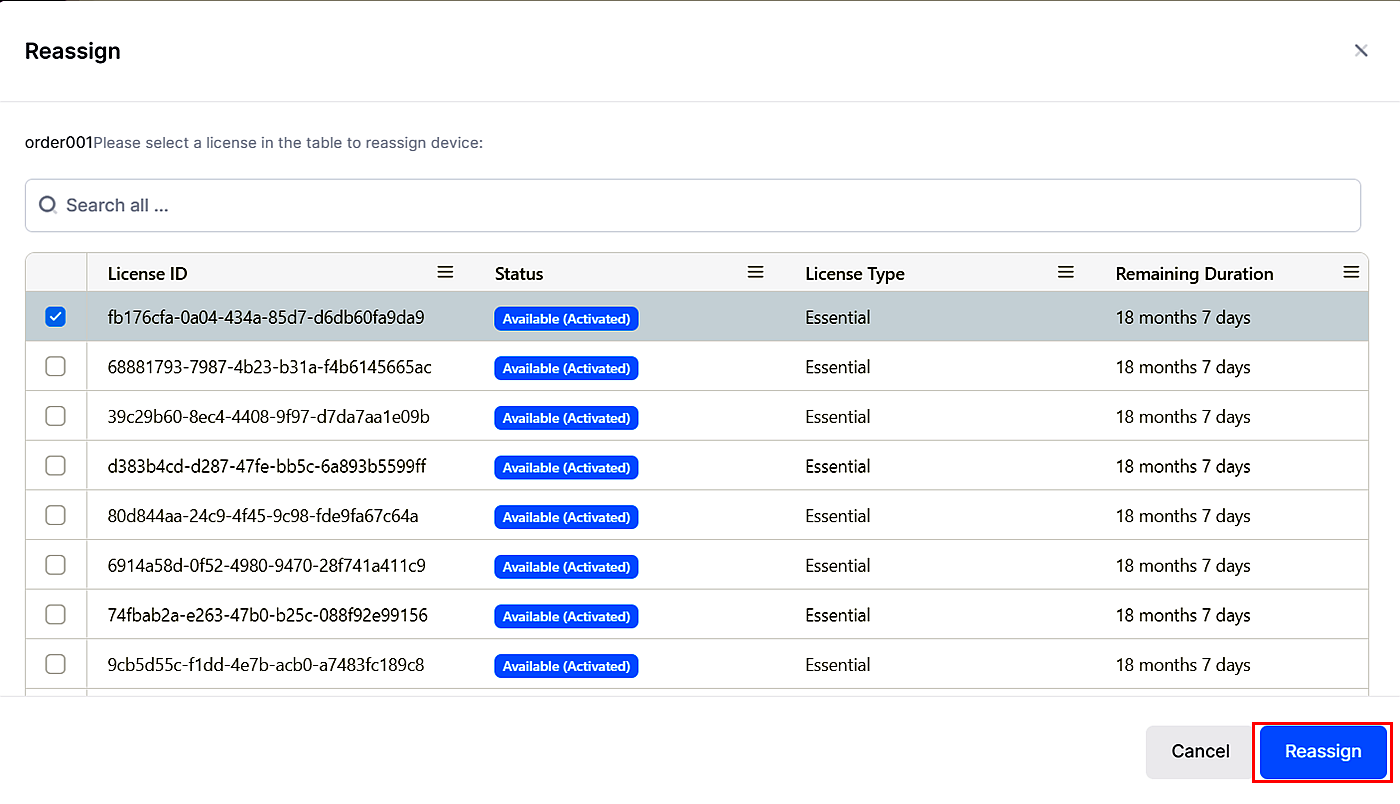
Task: Click license ID 80d844aa-24c9-4f45-9c98-fde9fa67c64a text
Action: (x=263, y=516)
